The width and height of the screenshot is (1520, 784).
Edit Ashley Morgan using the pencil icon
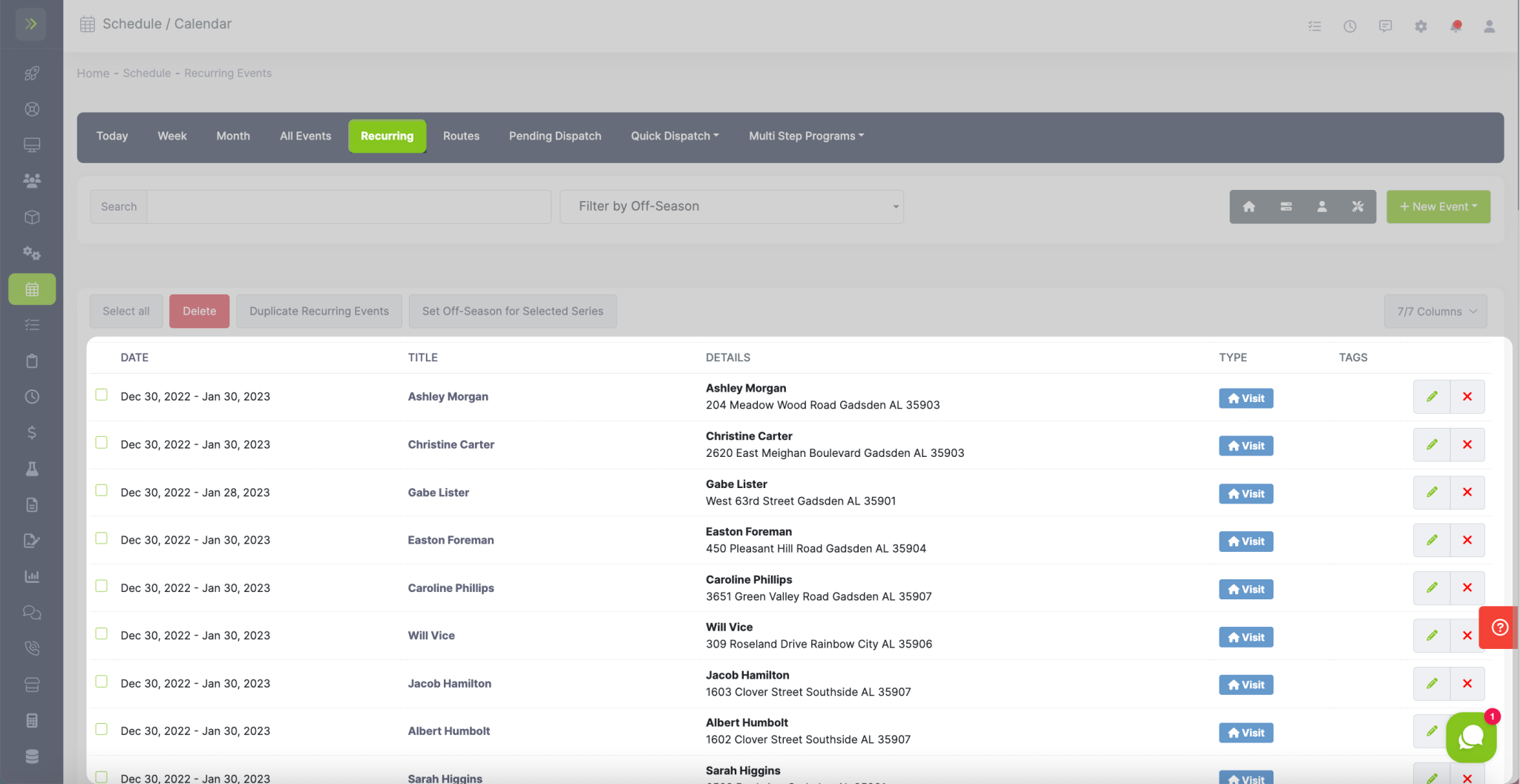(x=1432, y=396)
